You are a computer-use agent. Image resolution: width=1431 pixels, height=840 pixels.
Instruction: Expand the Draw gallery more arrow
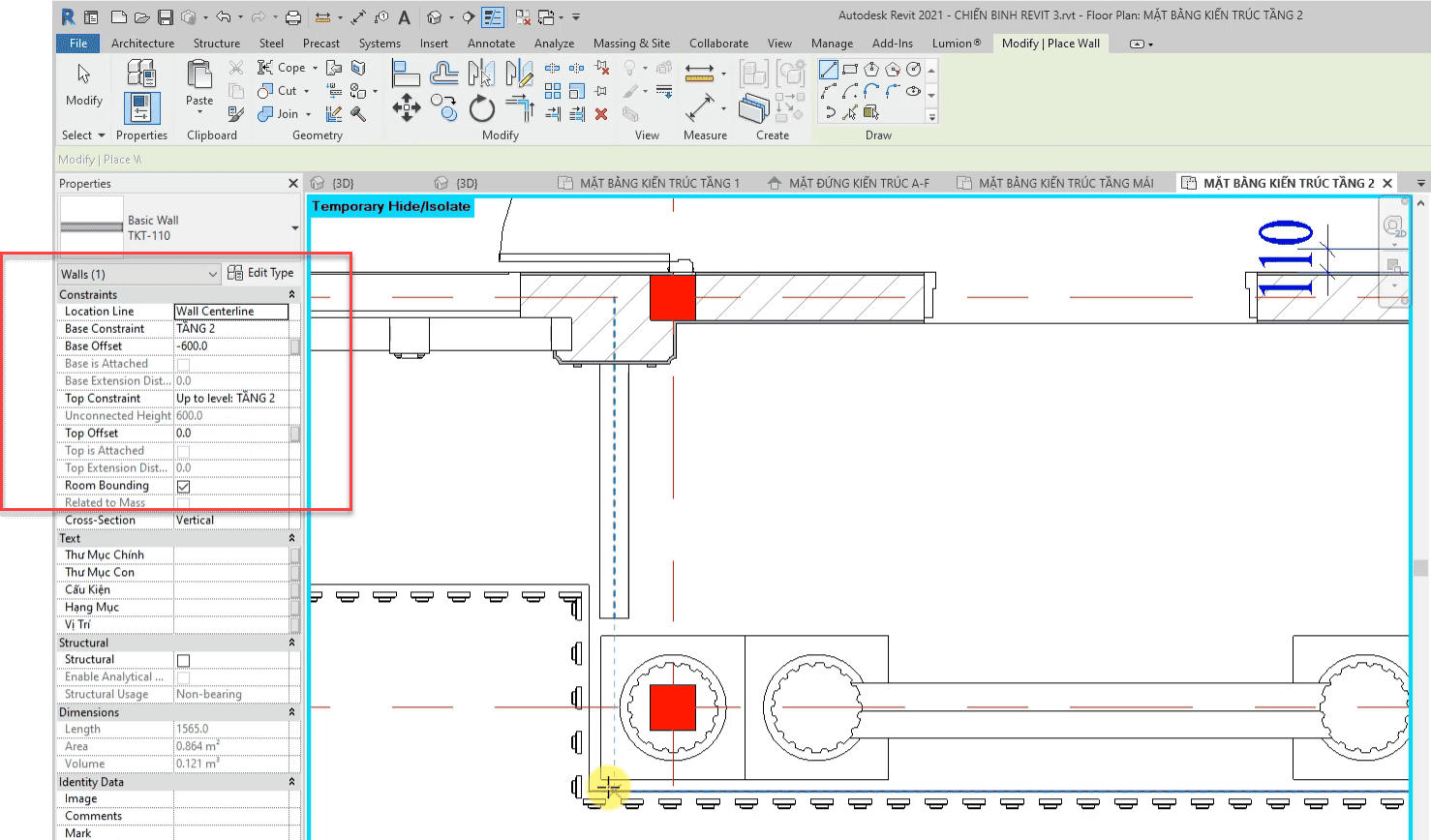point(932,116)
